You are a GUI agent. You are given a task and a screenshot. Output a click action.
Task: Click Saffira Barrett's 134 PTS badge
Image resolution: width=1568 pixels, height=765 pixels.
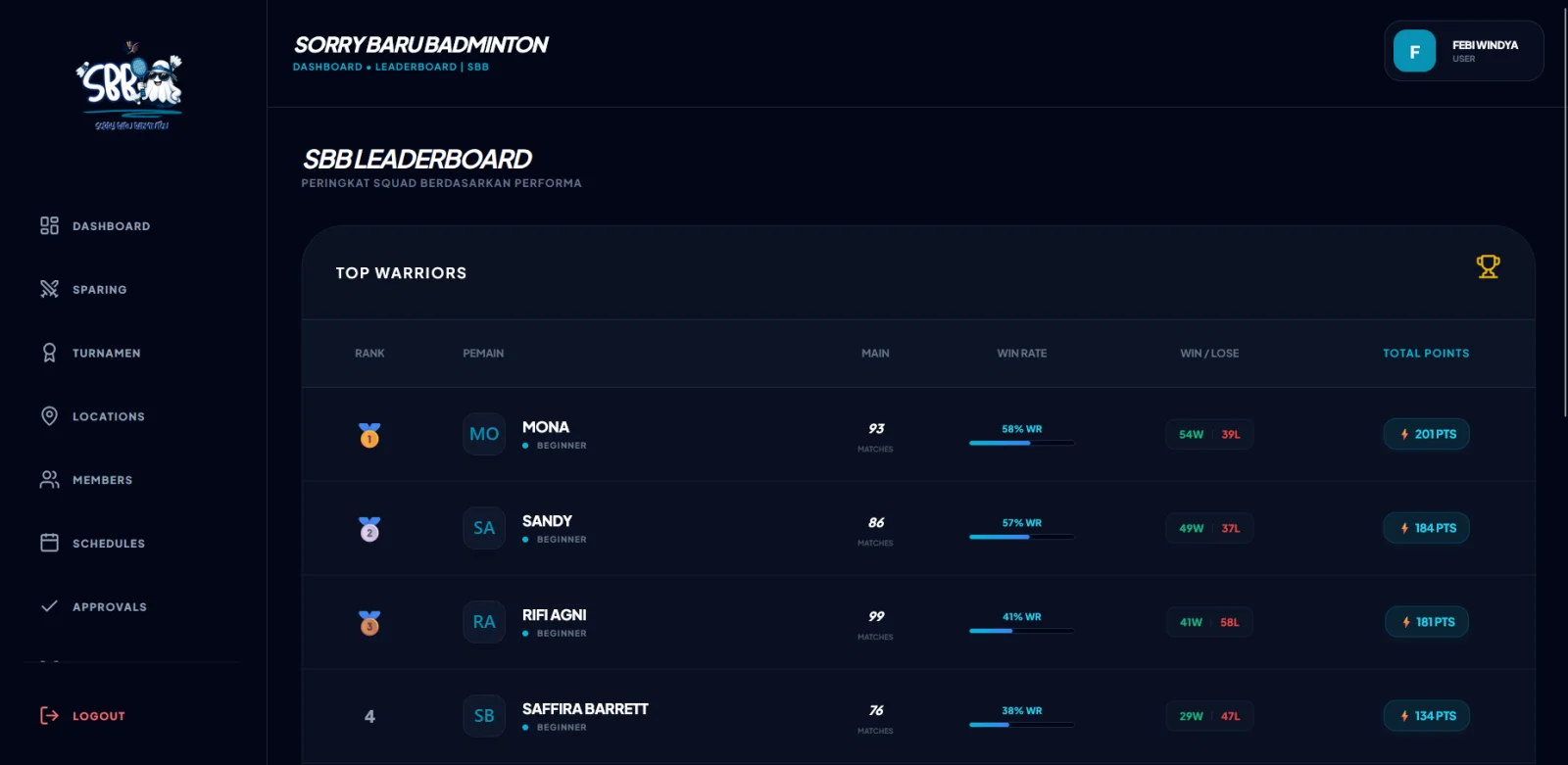1426,716
